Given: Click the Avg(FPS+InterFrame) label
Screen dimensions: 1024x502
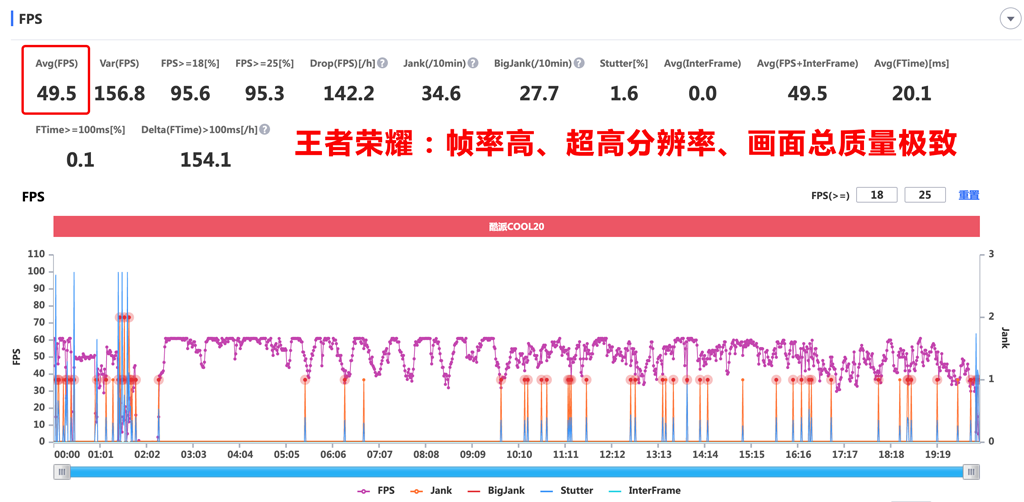Looking at the screenshot, I should 807,63.
